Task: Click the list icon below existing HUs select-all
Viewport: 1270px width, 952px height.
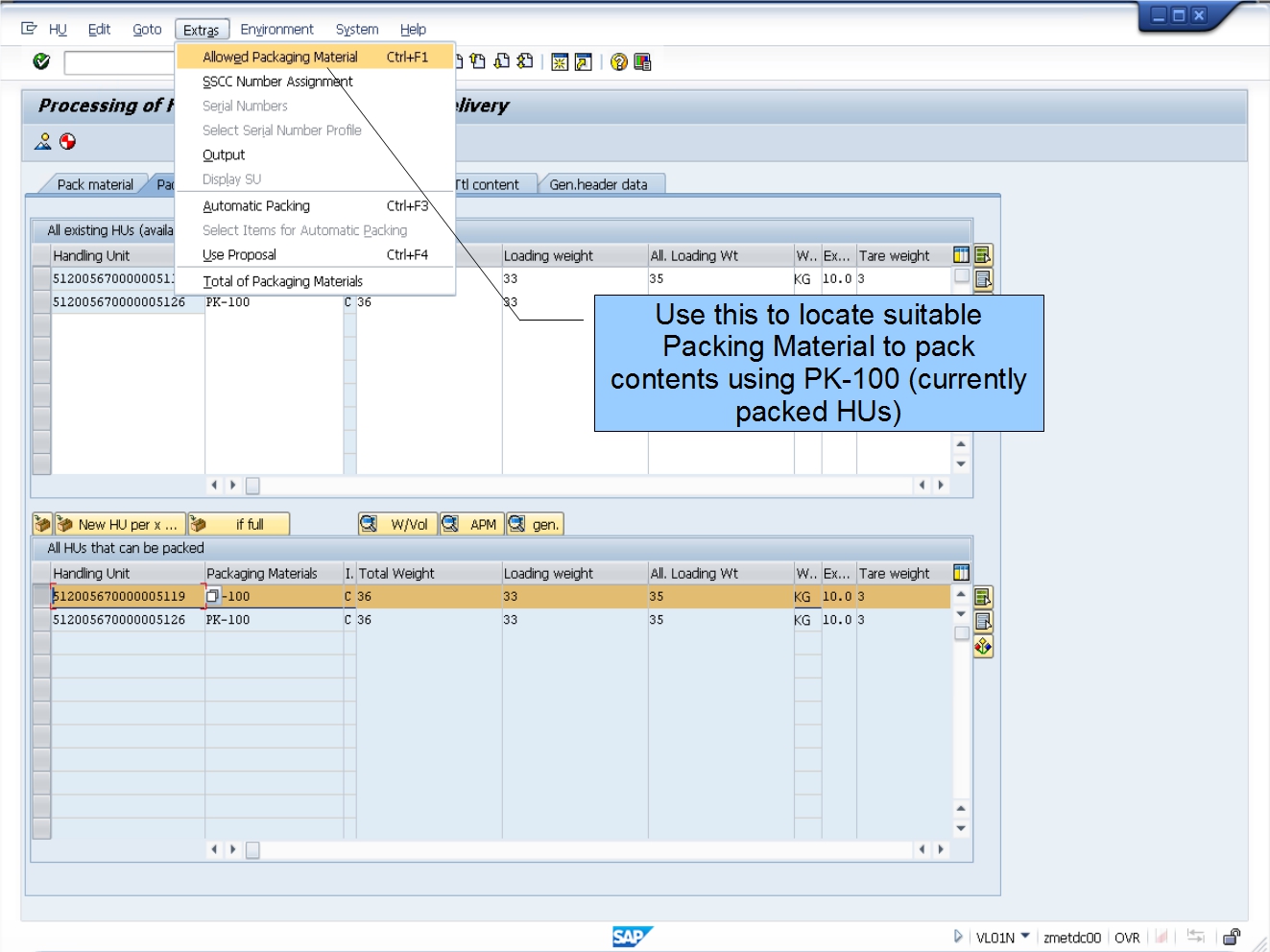Action: tap(983, 279)
